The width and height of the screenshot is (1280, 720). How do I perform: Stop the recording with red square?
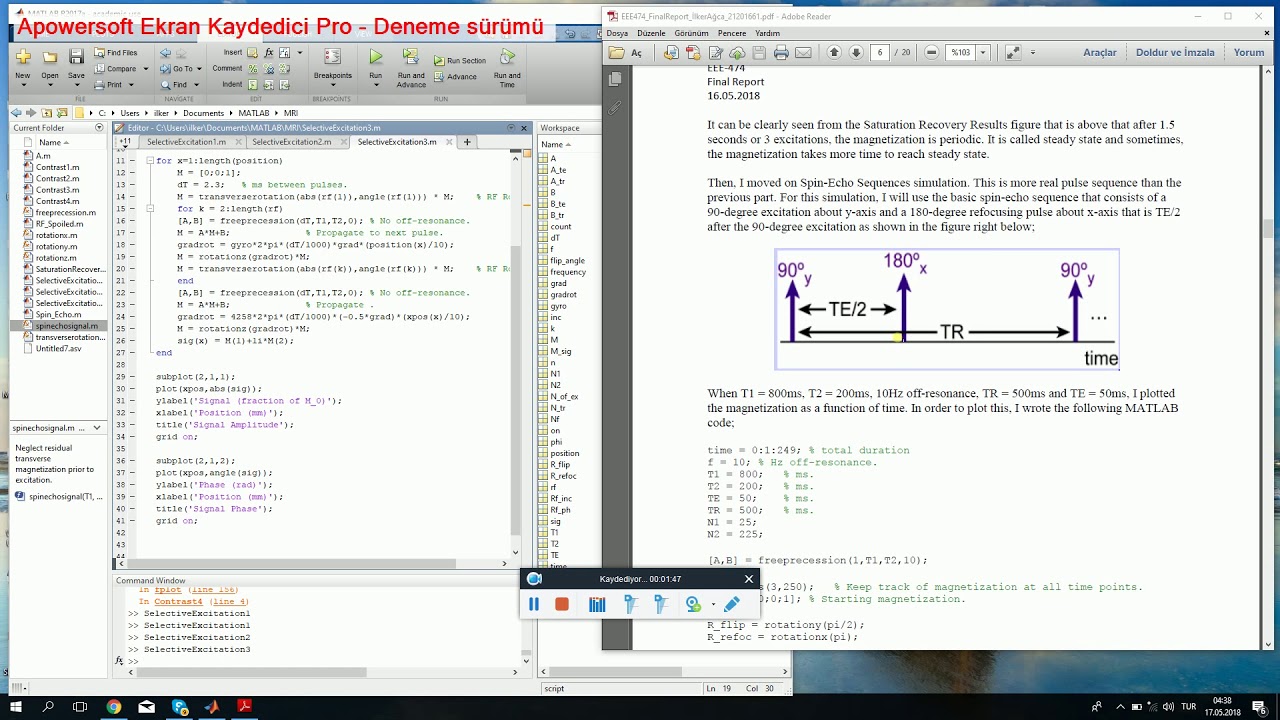point(562,604)
